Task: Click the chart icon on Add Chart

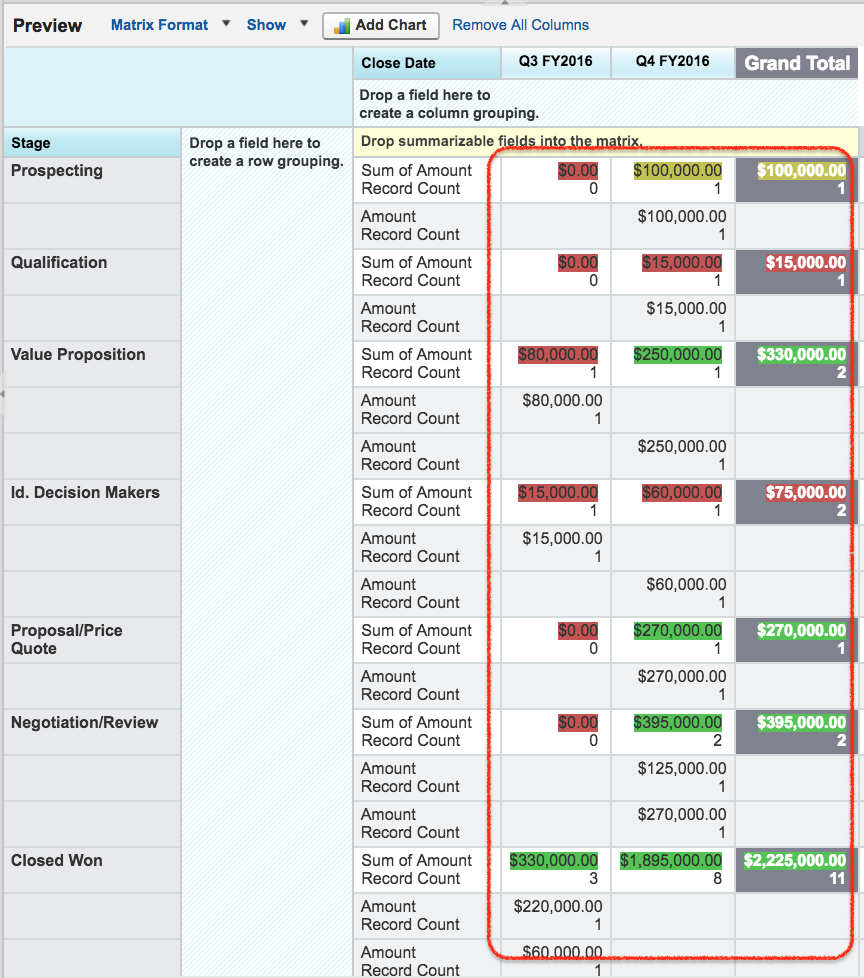Action: (x=342, y=25)
